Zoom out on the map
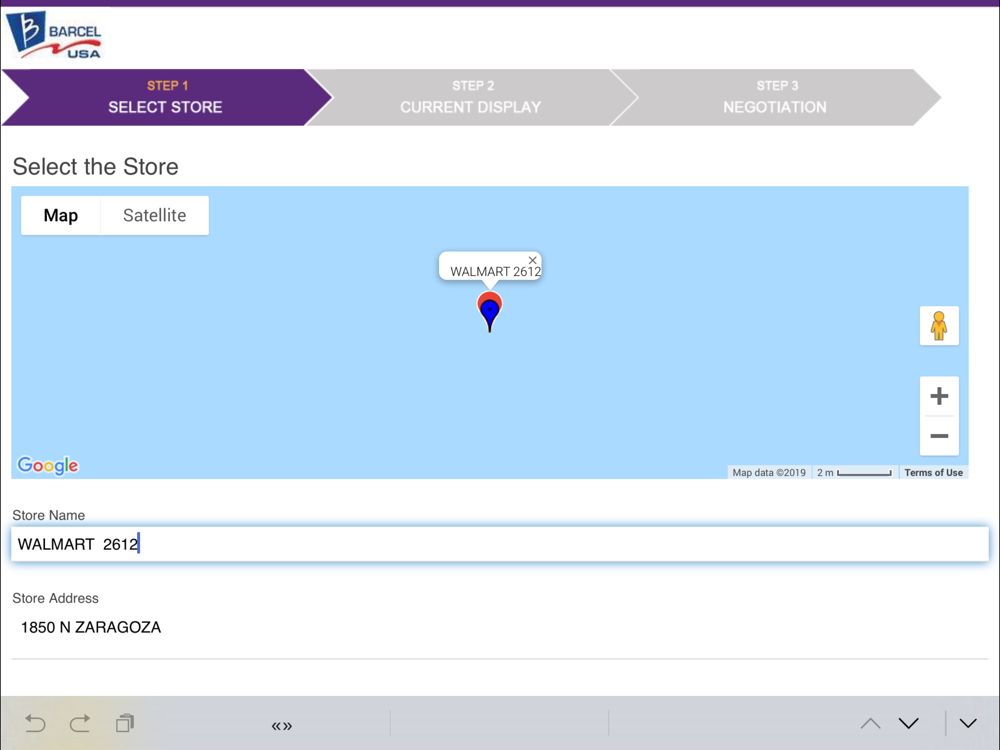Image resolution: width=1000 pixels, height=750 pixels. [x=939, y=436]
